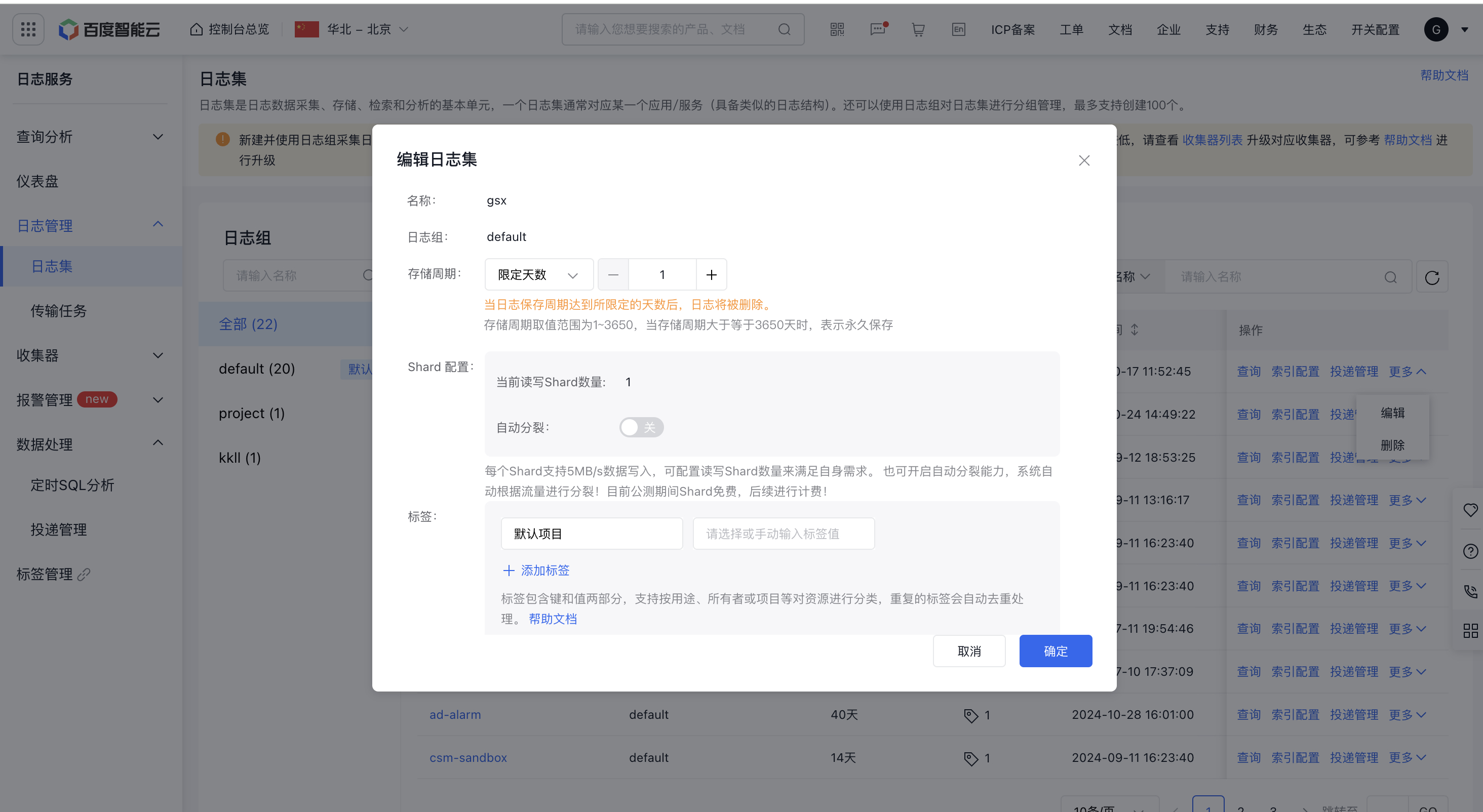Open 更多 dropdown in csm-sandbox row
The image size is (1483, 812).
[1407, 758]
